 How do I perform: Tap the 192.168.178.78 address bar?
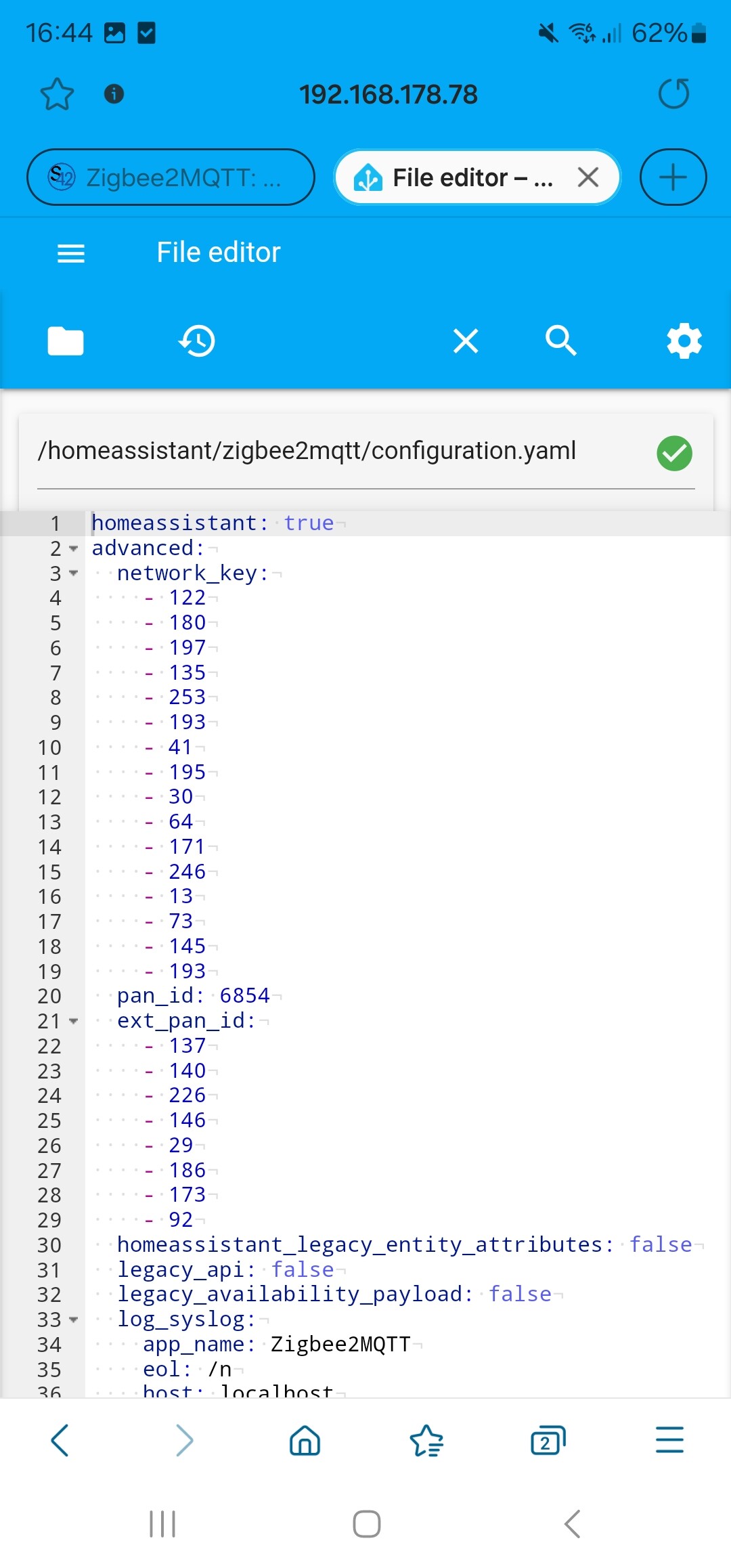(389, 95)
